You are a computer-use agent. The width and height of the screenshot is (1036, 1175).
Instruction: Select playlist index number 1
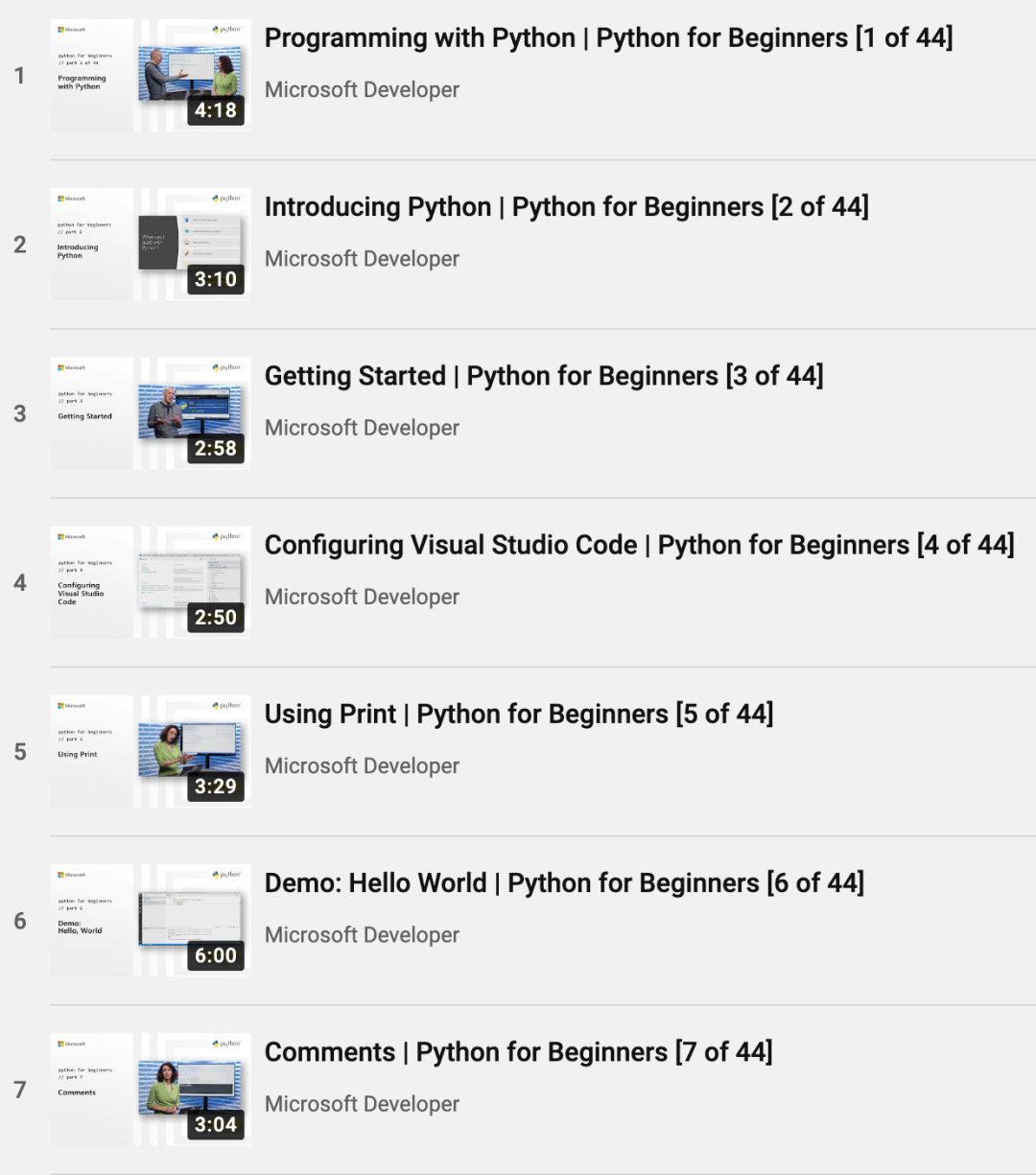[x=19, y=76]
